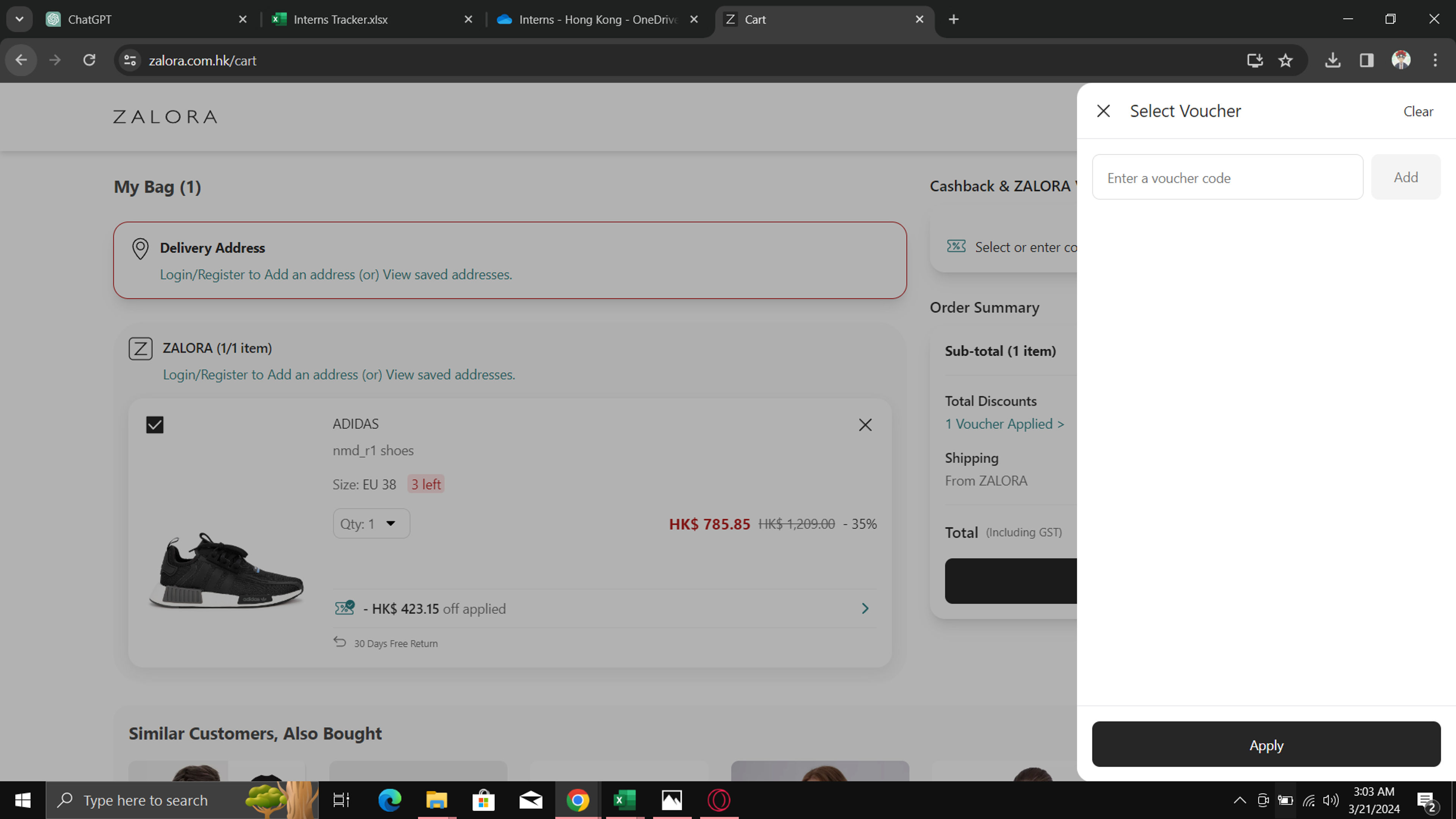
Task: Click the 3 left stock badge
Action: coord(425,485)
